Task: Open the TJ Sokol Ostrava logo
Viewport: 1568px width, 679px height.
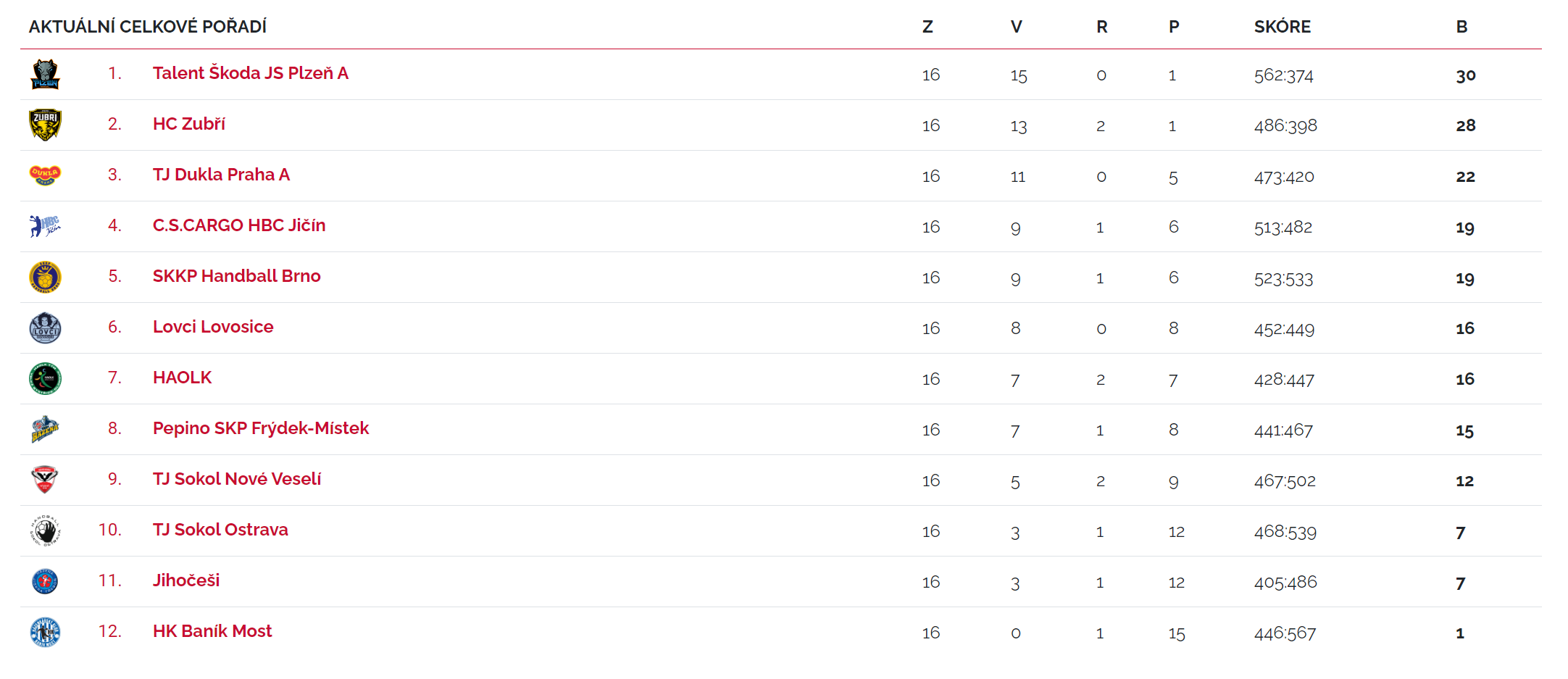Action: click(x=45, y=530)
